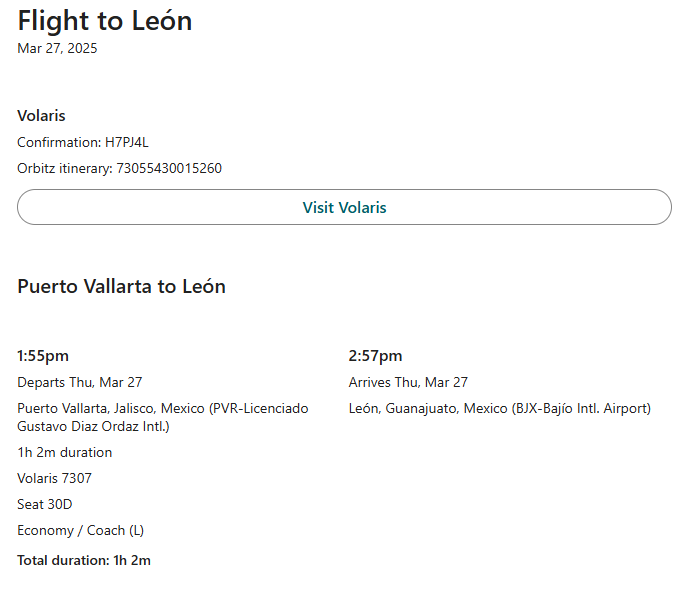Click the Volaris 7307 flight number

pos(54,478)
